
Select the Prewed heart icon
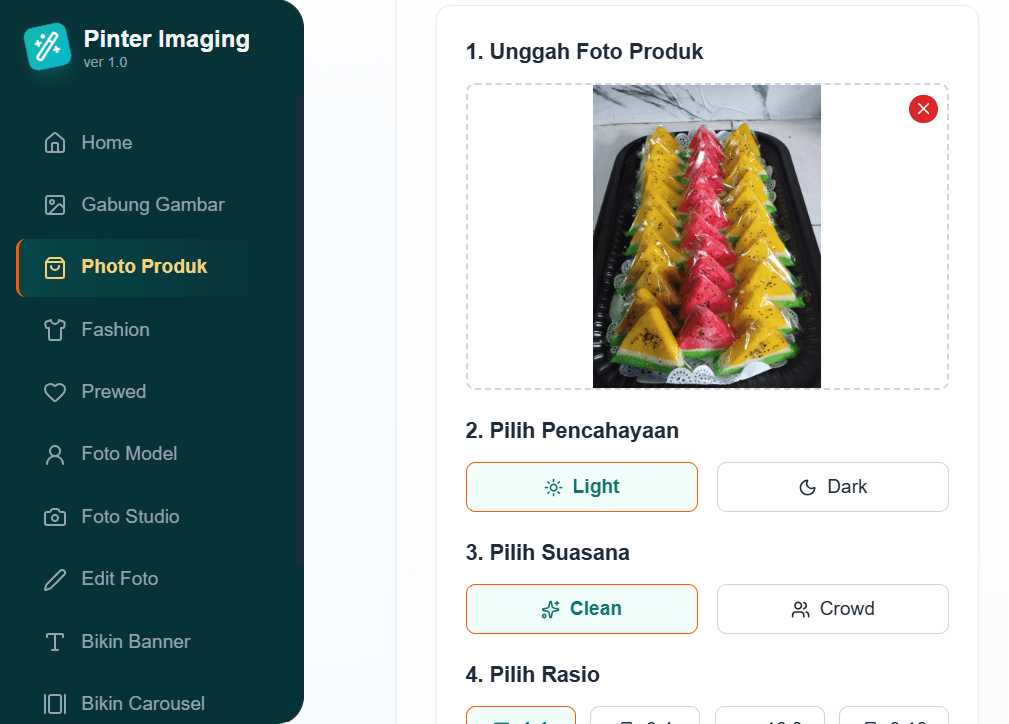coord(55,392)
